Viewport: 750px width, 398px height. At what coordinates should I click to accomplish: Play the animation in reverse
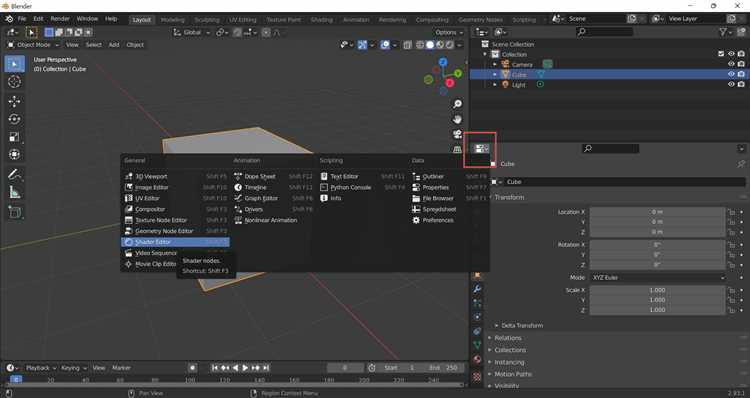(x=235, y=368)
